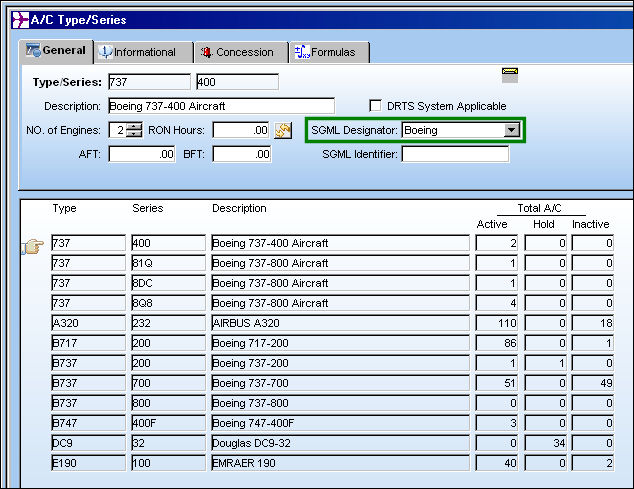Select the Boeing 717-200 description cell
Image resolution: width=634 pixels, height=489 pixels.
coord(340,343)
